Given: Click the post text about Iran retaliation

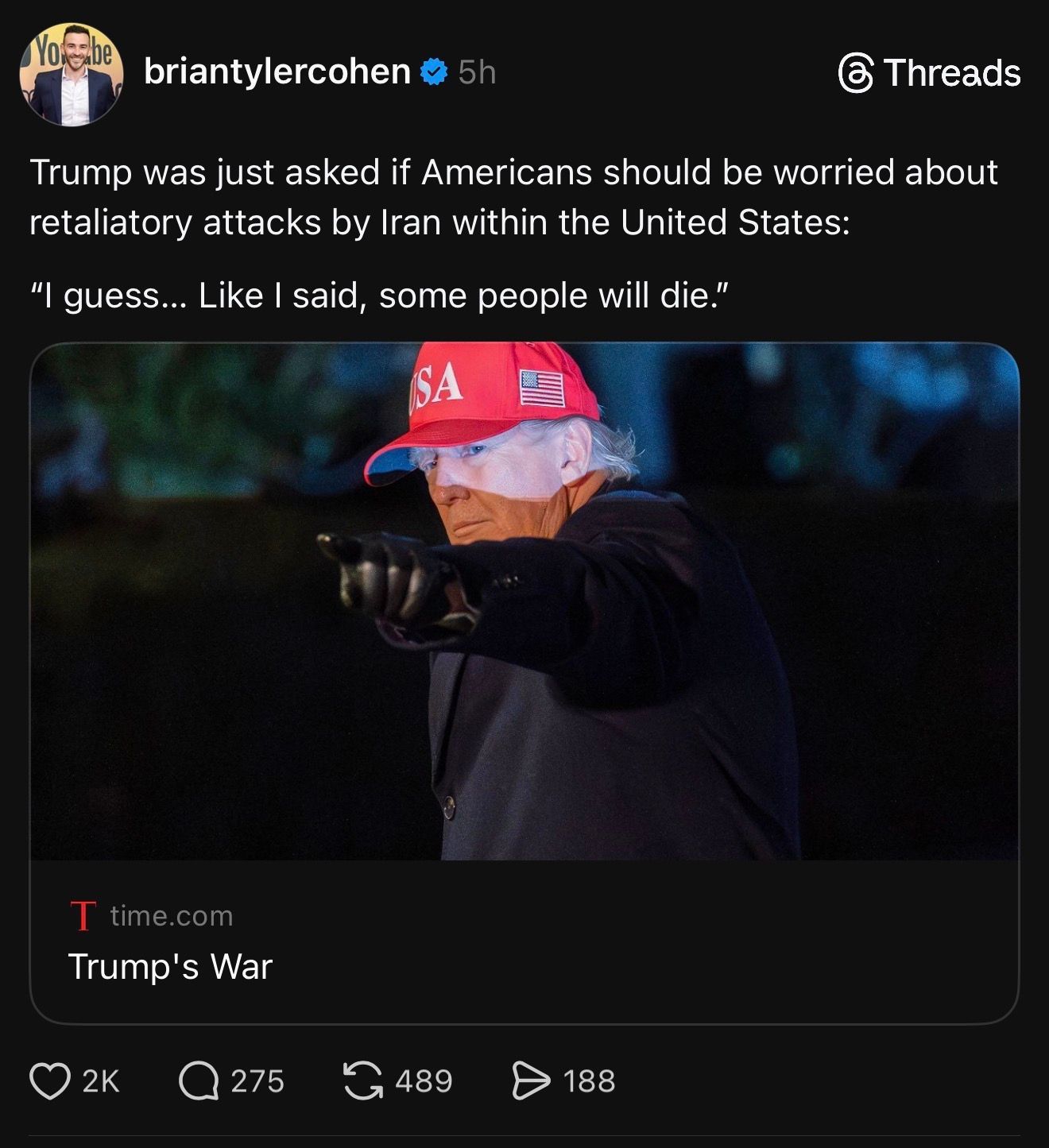Looking at the screenshot, I should [x=513, y=197].
